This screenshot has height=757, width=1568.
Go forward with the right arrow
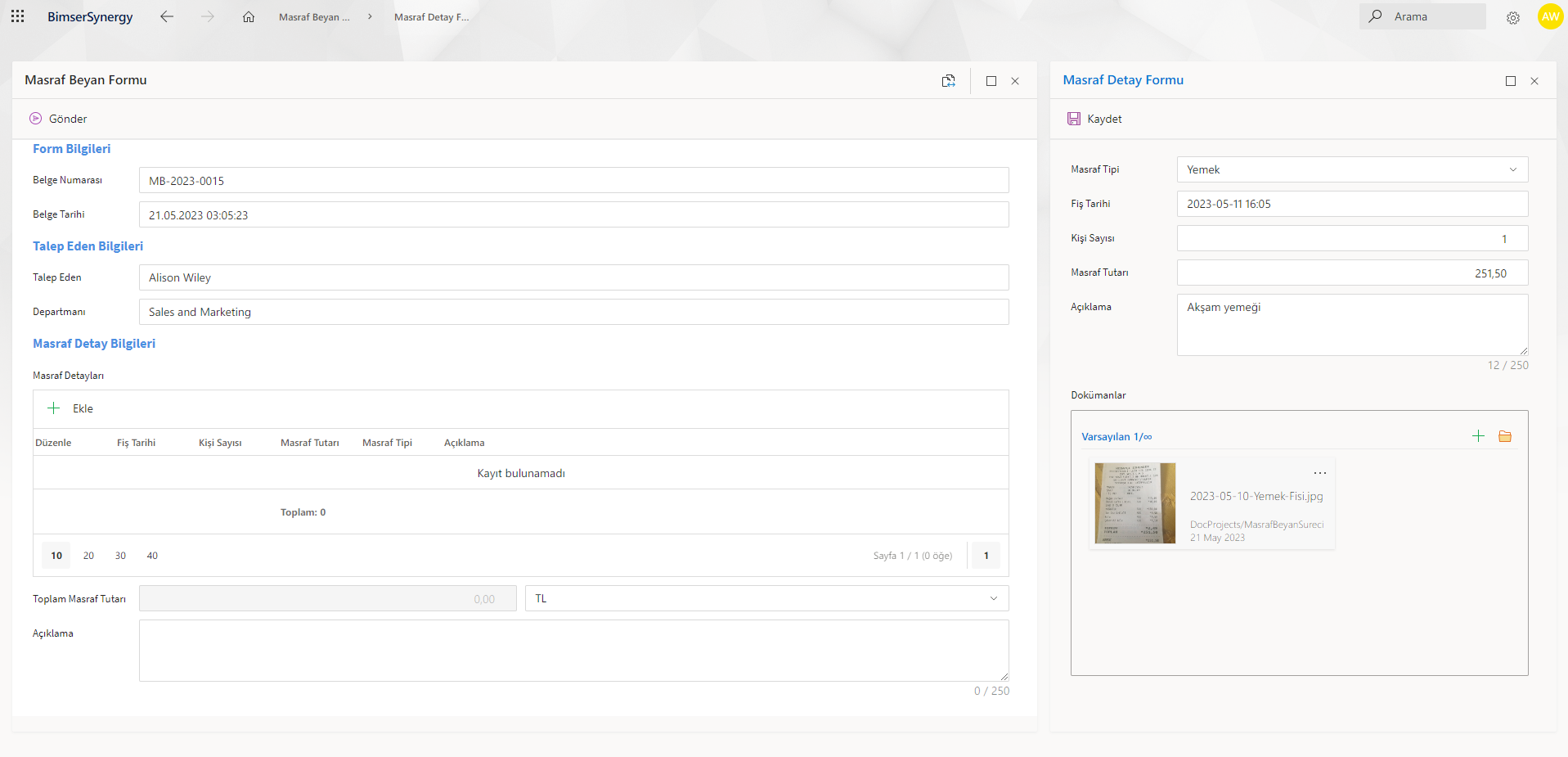208,16
